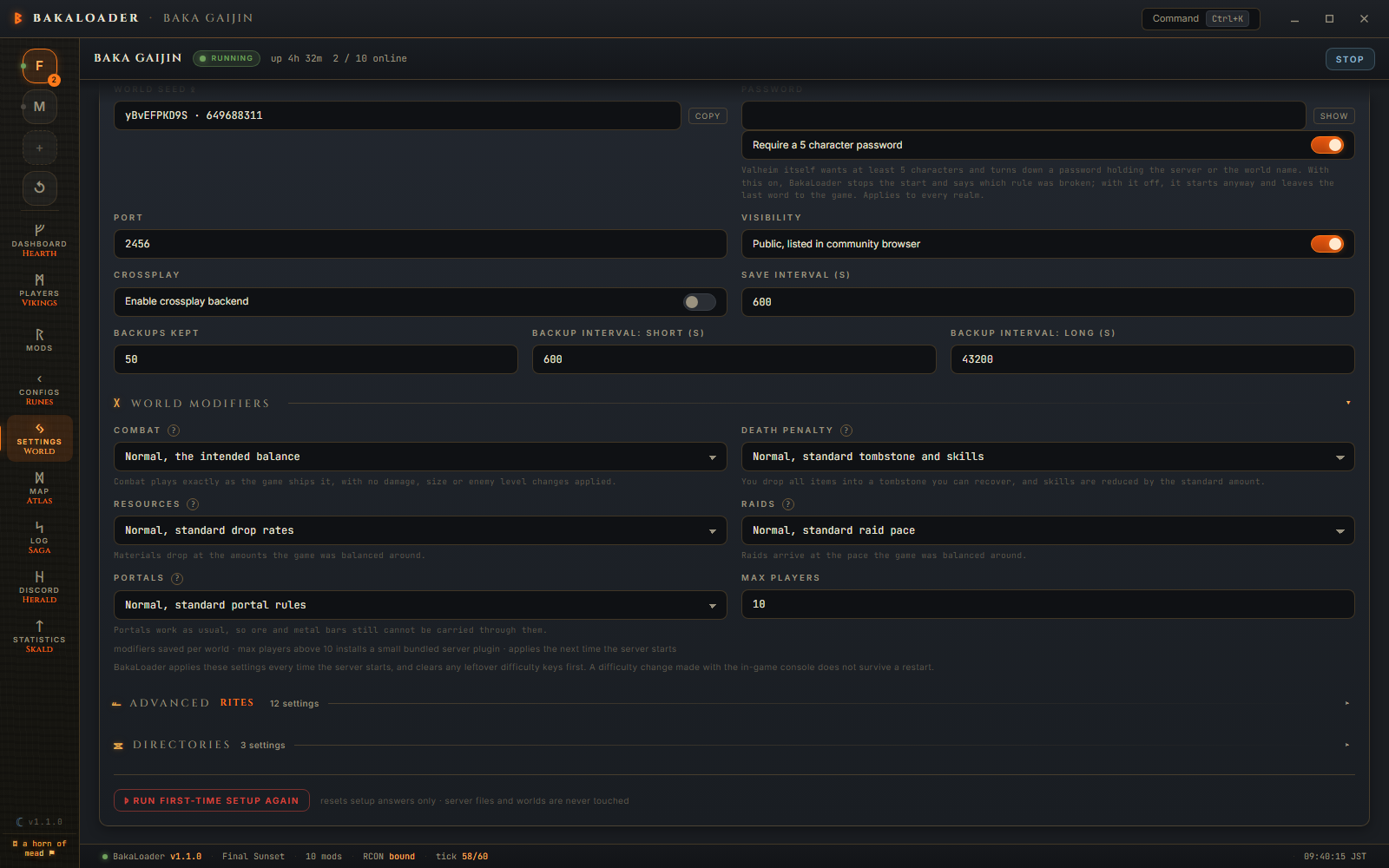Click the World Modifiers rune icon

click(x=117, y=404)
